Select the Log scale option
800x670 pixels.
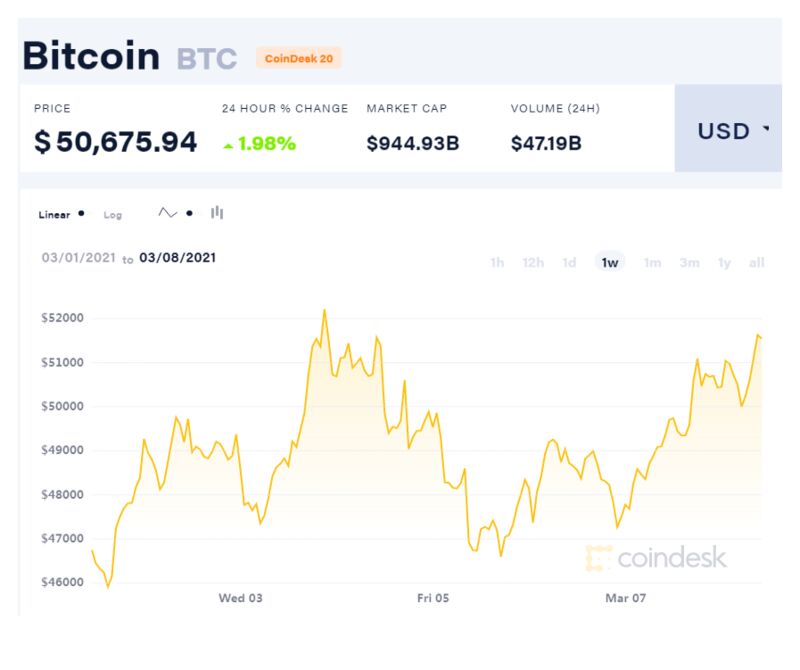click(113, 215)
